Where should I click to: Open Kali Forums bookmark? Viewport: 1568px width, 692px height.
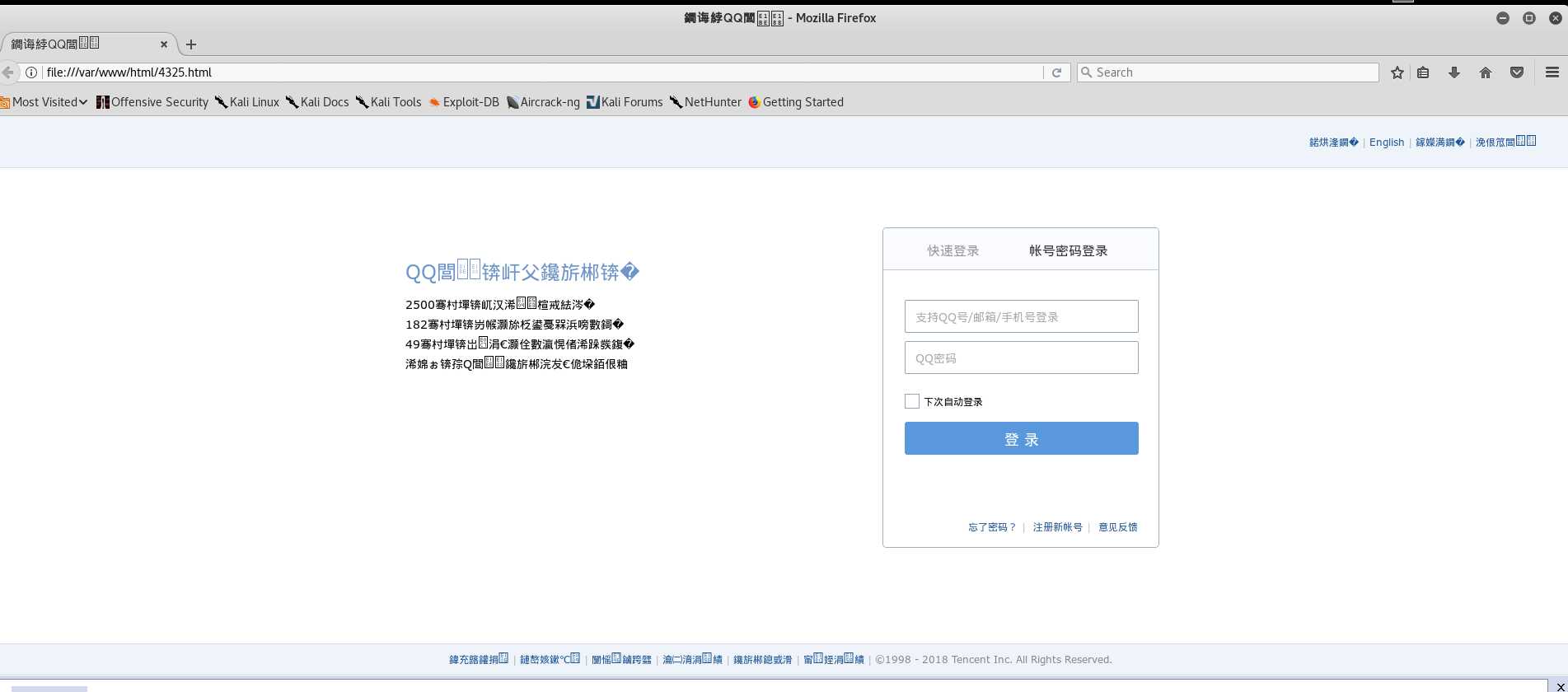pos(625,102)
